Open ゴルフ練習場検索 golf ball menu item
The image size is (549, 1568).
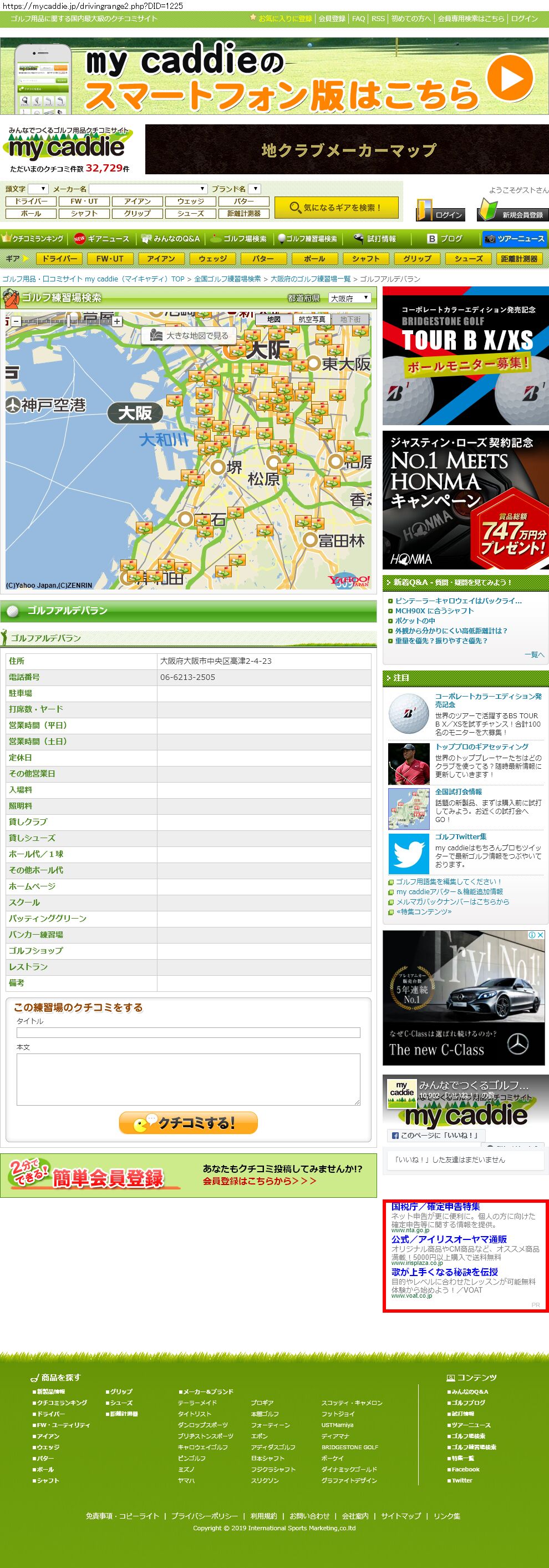(x=308, y=239)
